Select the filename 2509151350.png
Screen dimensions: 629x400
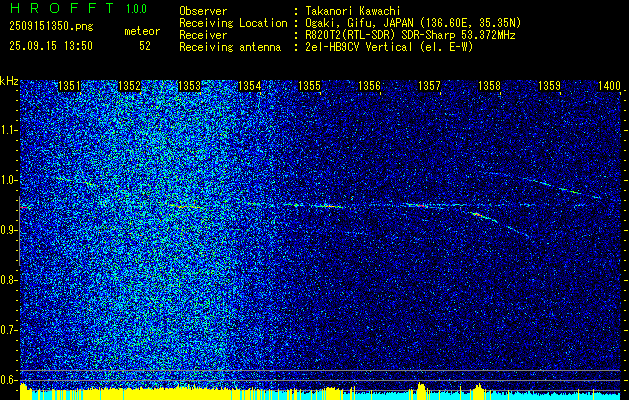pyautogui.click(x=51, y=27)
